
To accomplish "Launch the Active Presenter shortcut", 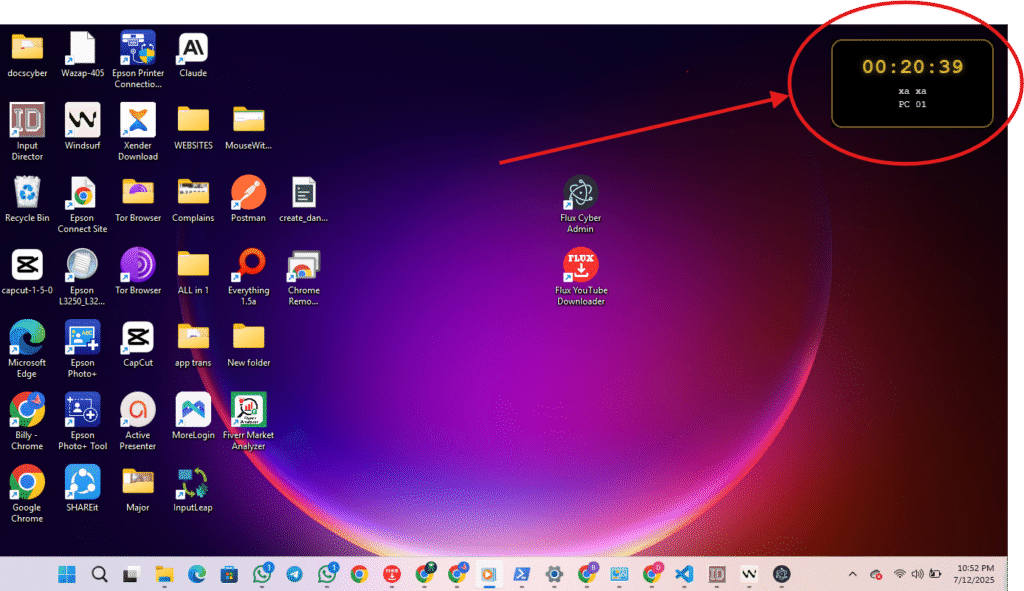I will tap(138, 410).
